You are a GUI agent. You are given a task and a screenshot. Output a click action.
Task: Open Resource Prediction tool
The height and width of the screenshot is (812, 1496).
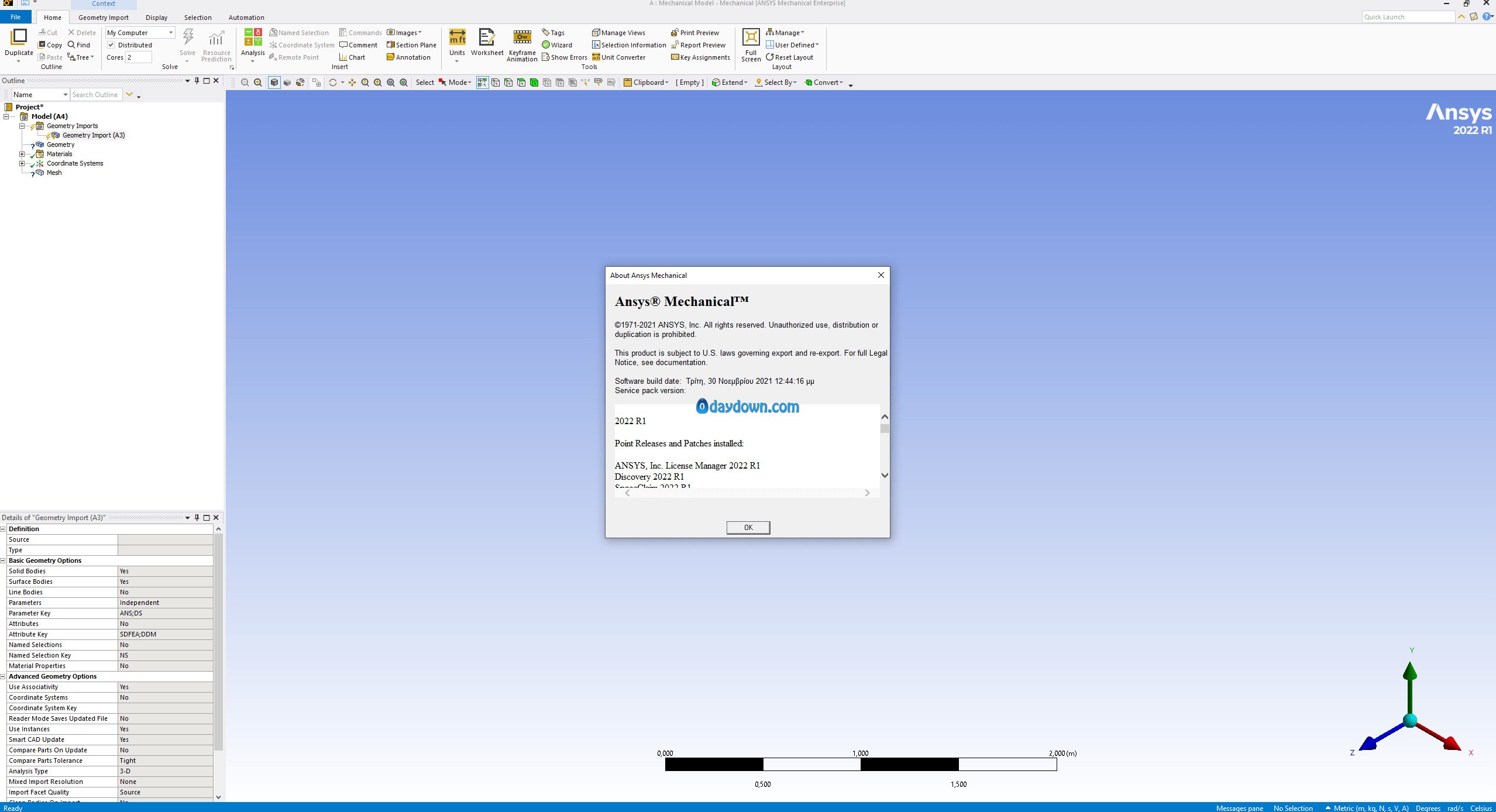[216, 46]
